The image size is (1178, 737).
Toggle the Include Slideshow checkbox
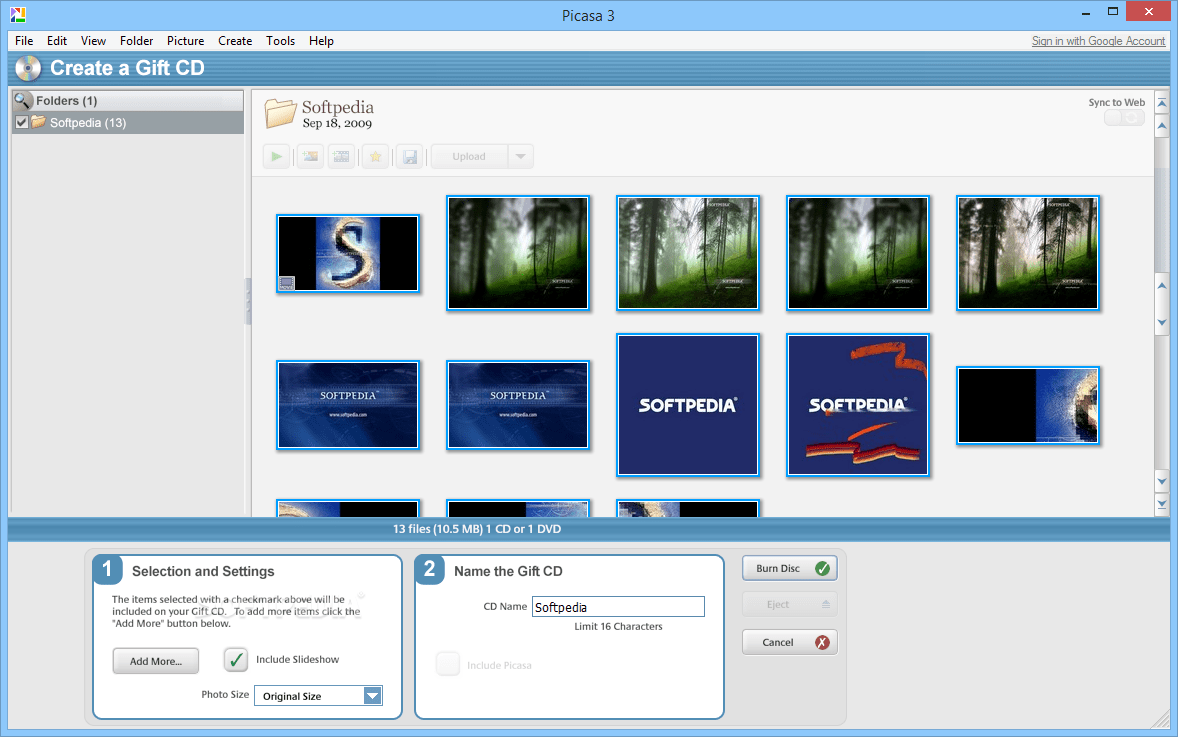tap(236, 660)
